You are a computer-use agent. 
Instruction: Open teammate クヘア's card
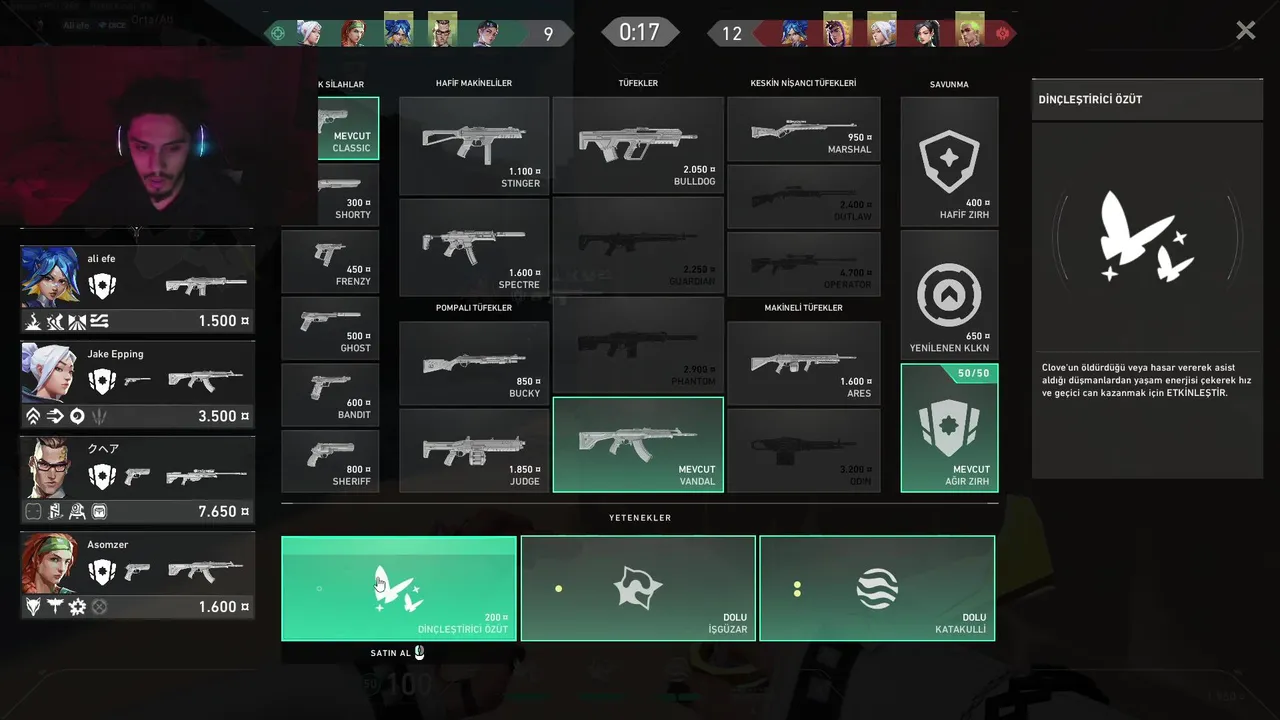(138, 480)
